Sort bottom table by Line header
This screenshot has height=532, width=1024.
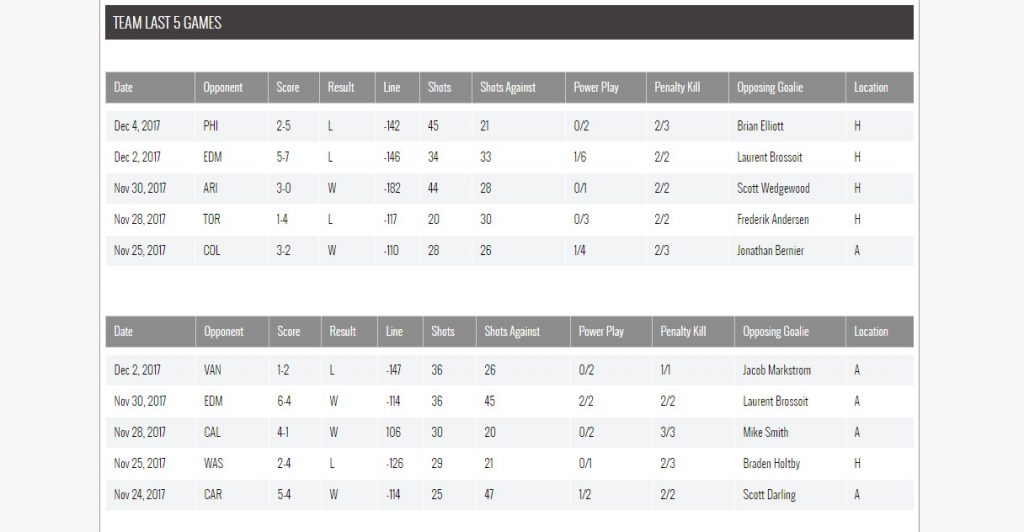393,332
